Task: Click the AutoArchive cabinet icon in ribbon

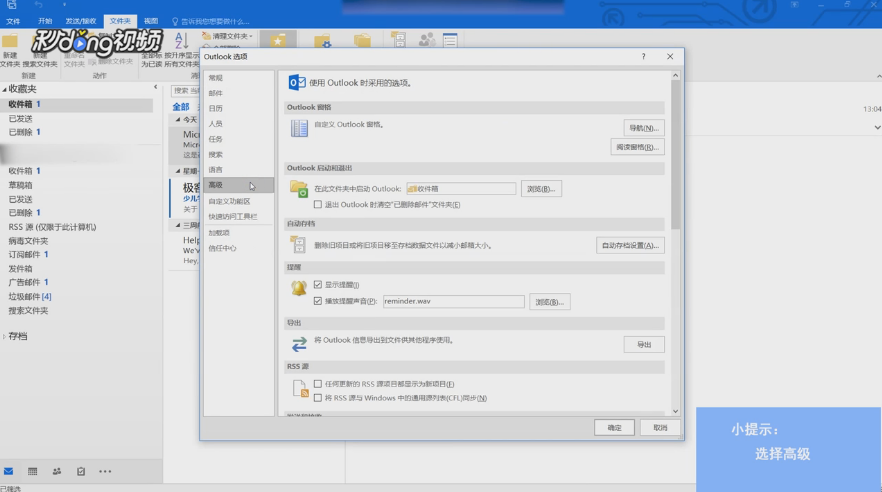Action: click(x=398, y=40)
